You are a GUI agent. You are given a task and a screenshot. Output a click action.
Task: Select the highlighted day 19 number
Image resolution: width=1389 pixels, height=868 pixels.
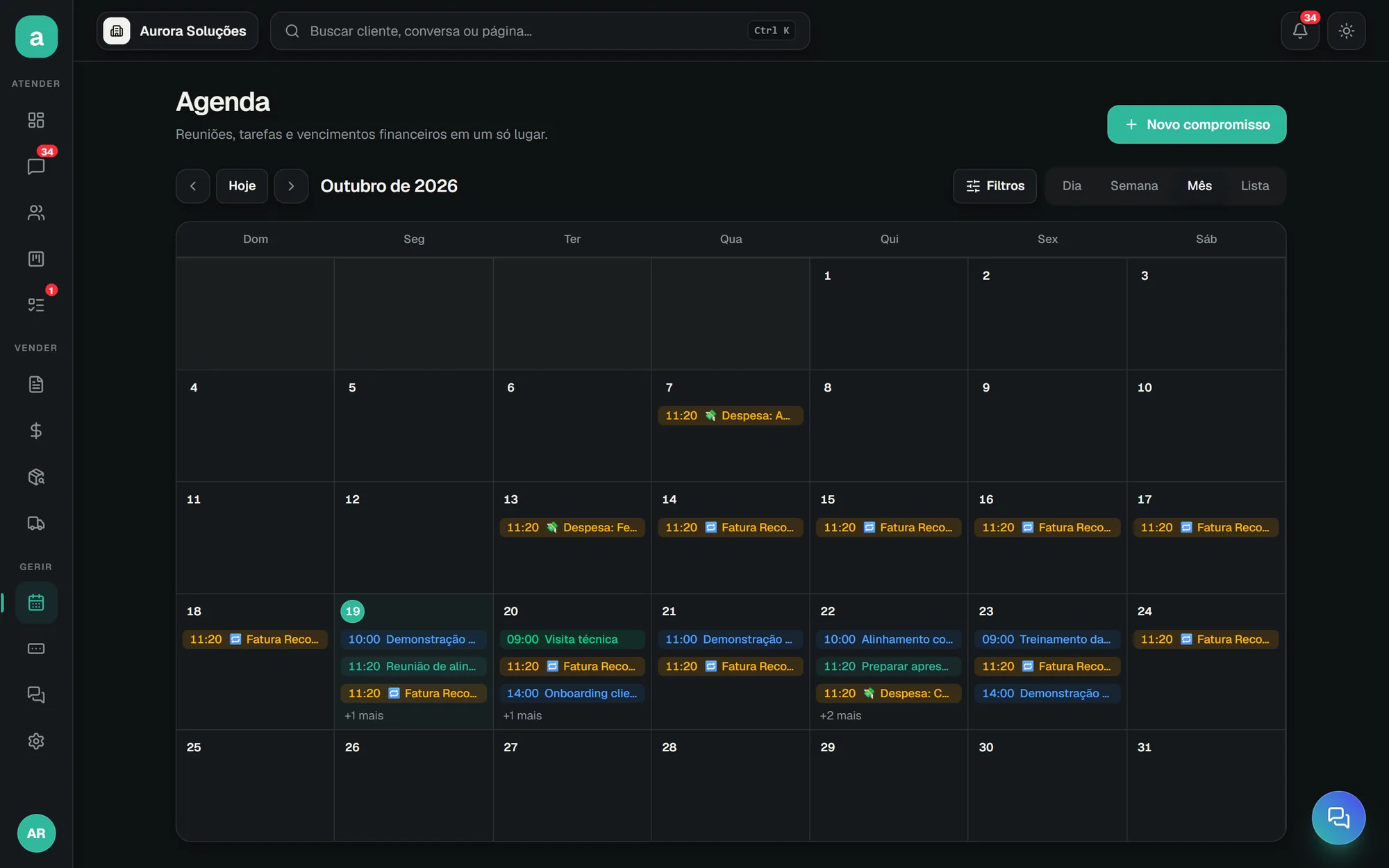tap(353, 611)
